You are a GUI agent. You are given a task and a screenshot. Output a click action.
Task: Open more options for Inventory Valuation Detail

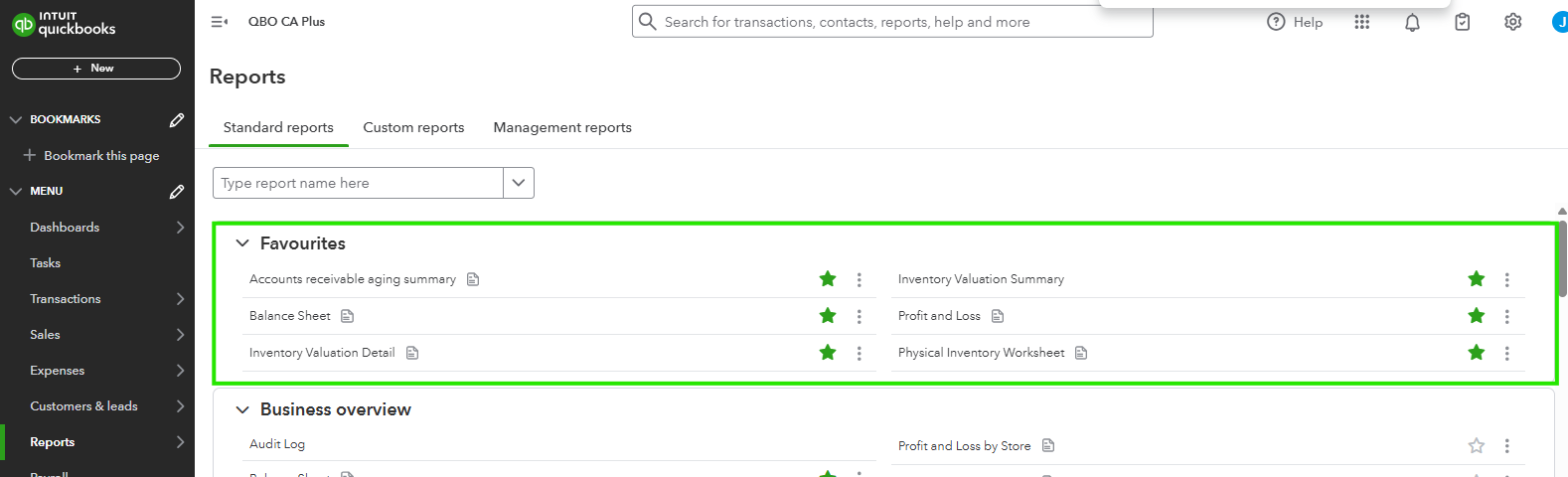(860, 354)
